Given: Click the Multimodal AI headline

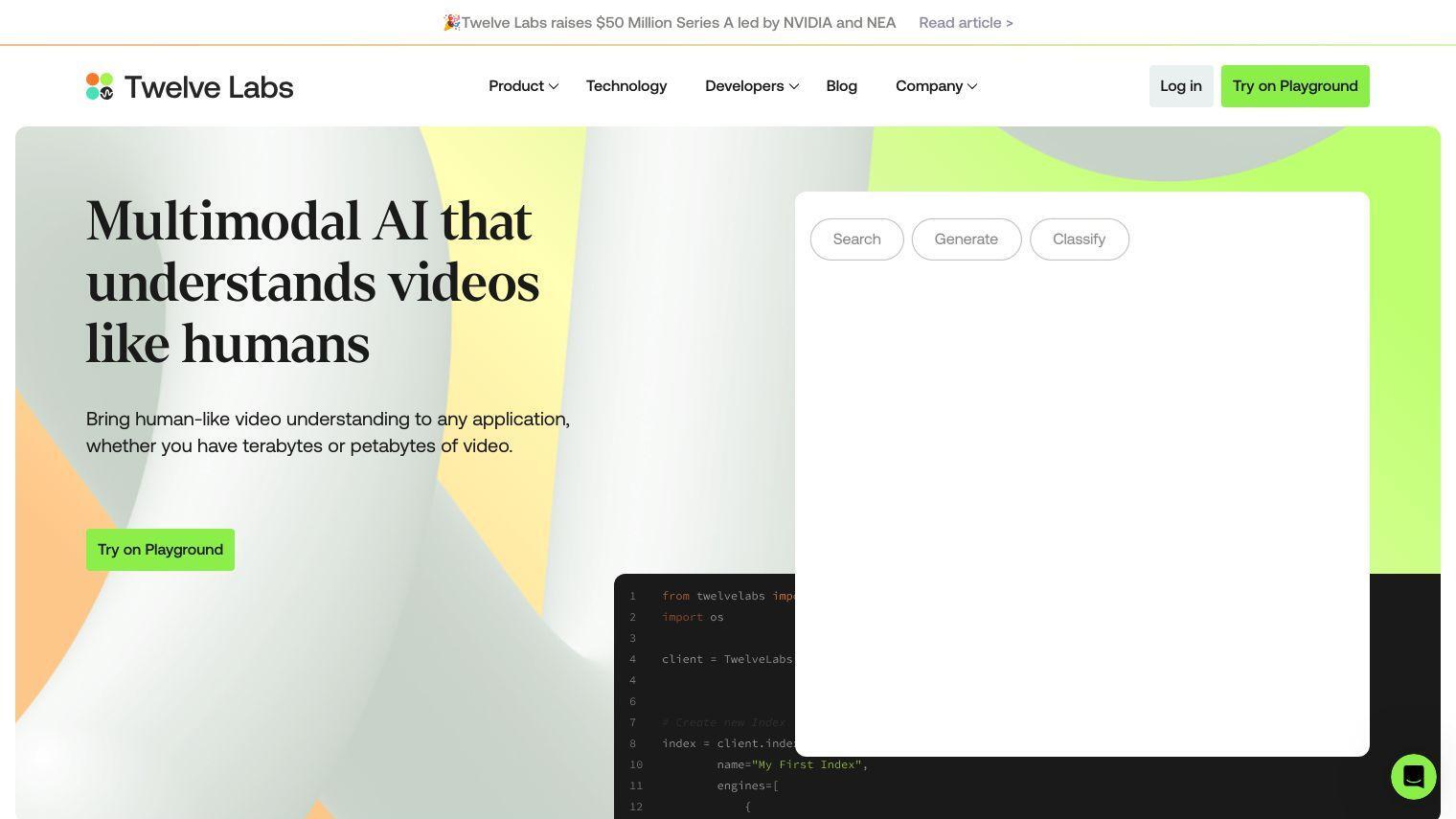Looking at the screenshot, I should (313, 283).
